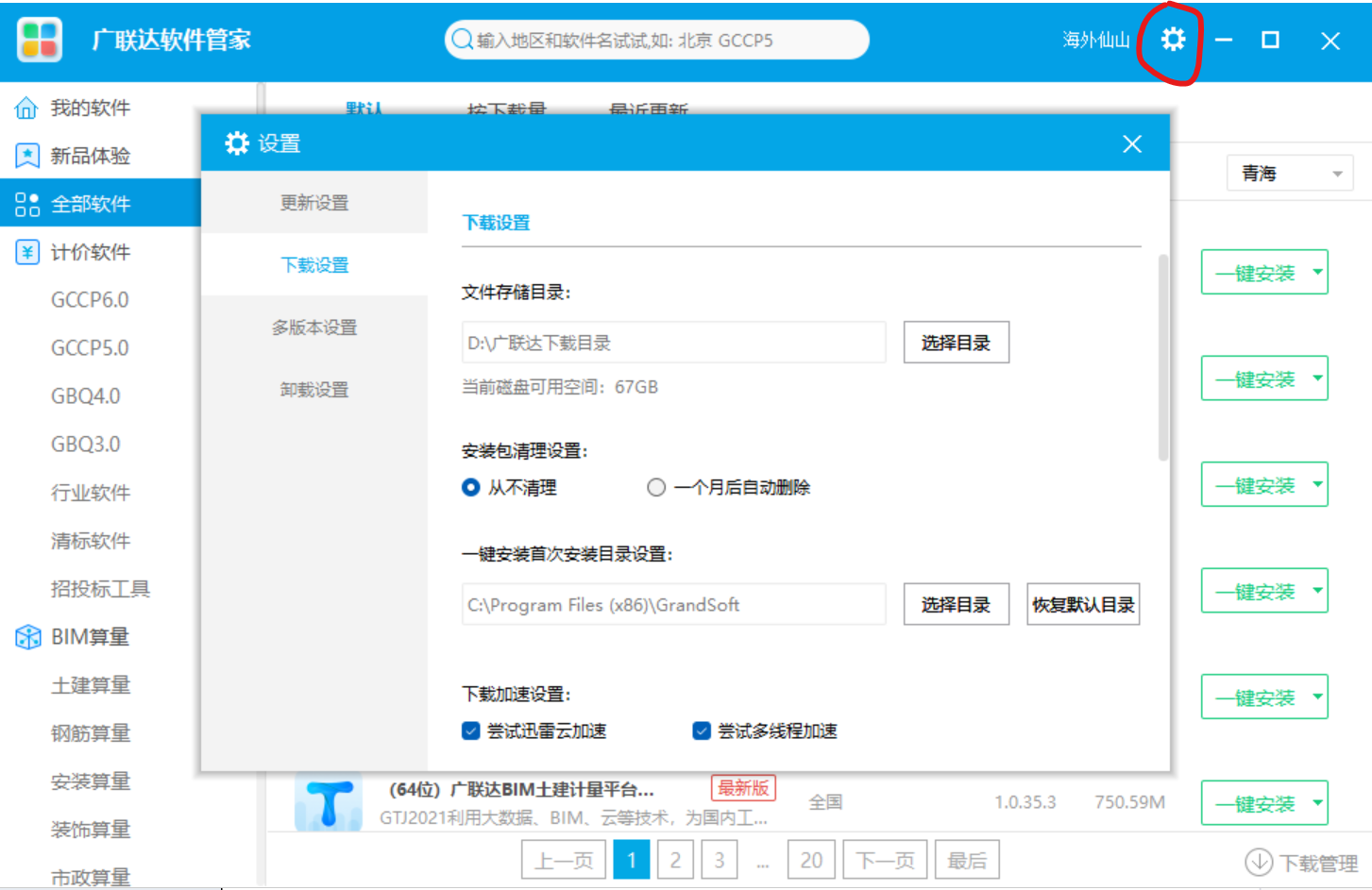Select 装饰算量 in the sidebar
1372x890 pixels.
[91, 830]
